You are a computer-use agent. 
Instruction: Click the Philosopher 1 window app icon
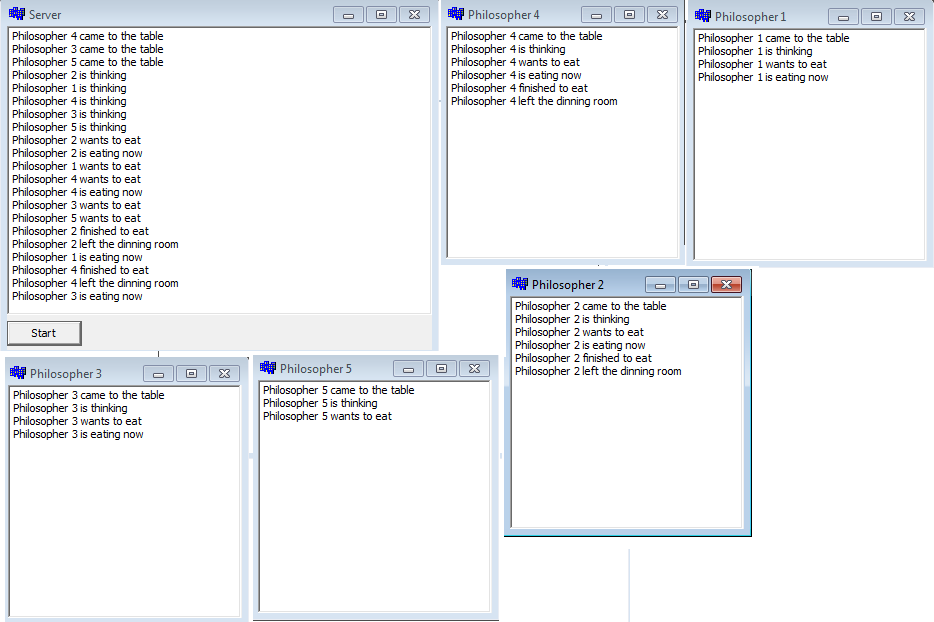[x=703, y=16]
